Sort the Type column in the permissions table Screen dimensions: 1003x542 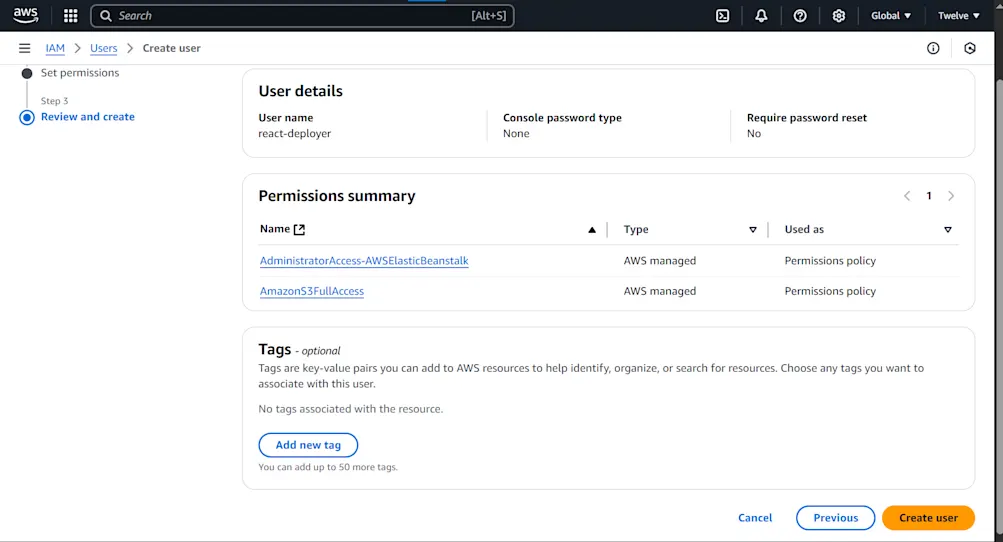click(753, 230)
